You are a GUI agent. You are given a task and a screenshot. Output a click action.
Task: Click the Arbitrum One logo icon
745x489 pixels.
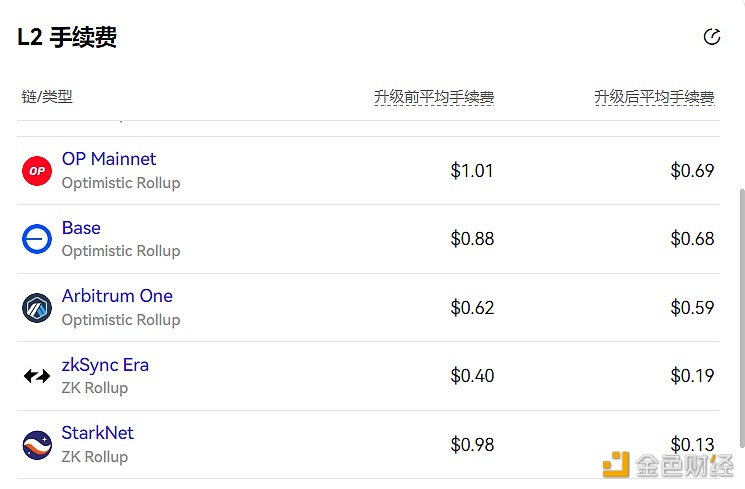(37, 308)
